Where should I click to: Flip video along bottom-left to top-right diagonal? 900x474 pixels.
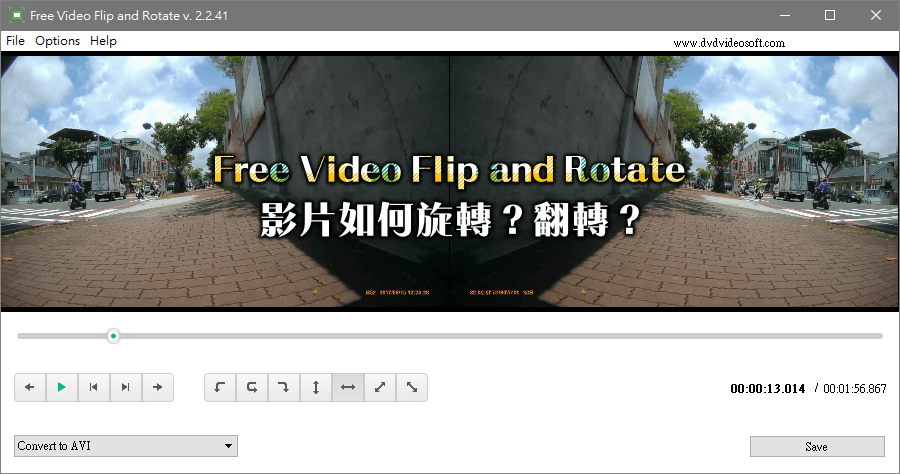pyautogui.click(x=380, y=387)
